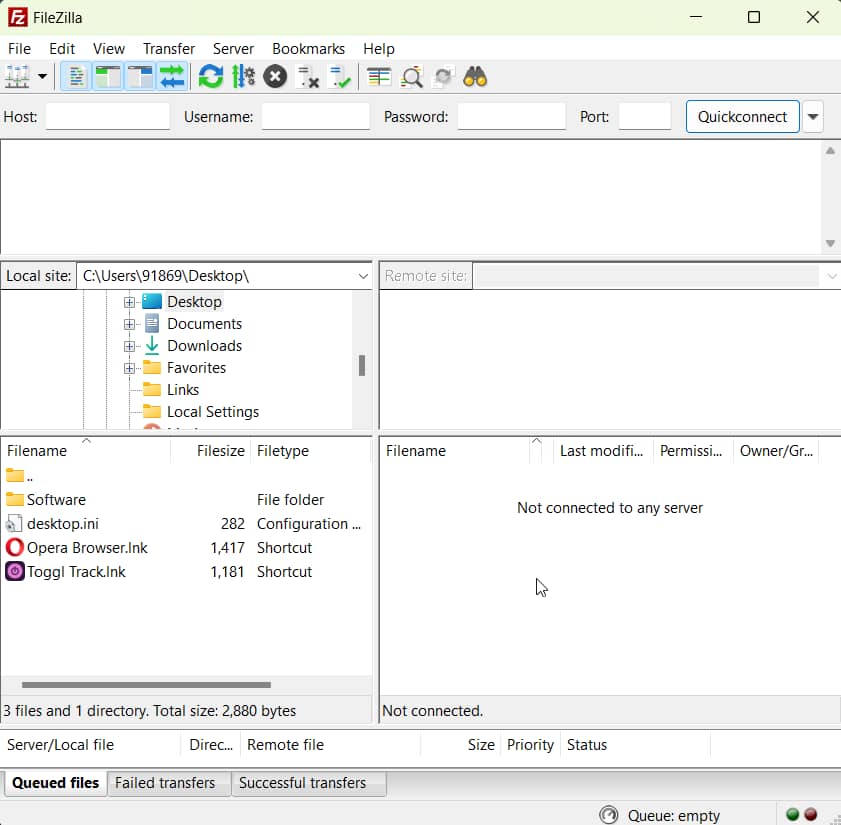Toggle local directory tree display
841x825 pixels.
(107, 76)
